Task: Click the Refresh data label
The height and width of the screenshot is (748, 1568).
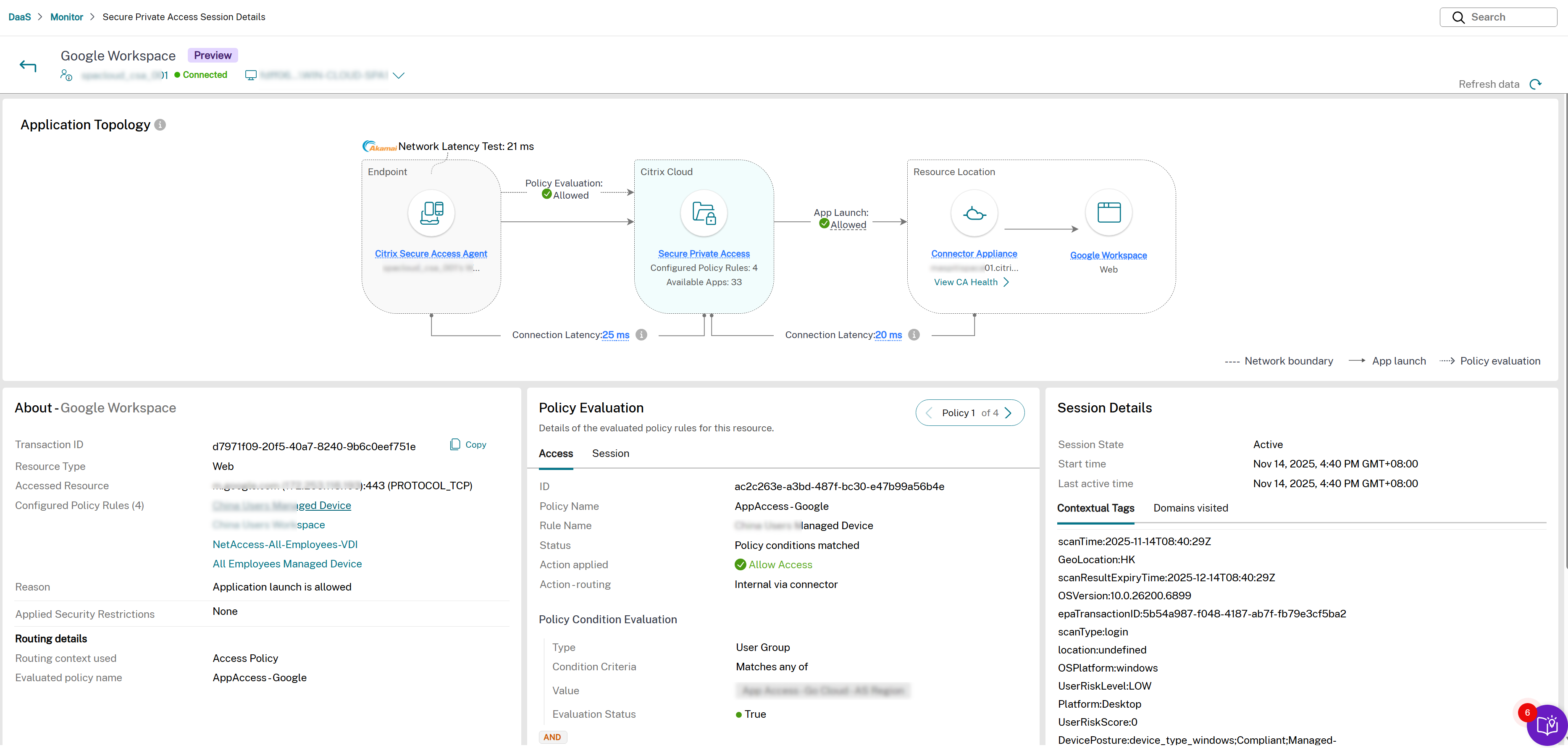Action: pyautogui.click(x=1489, y=84)
